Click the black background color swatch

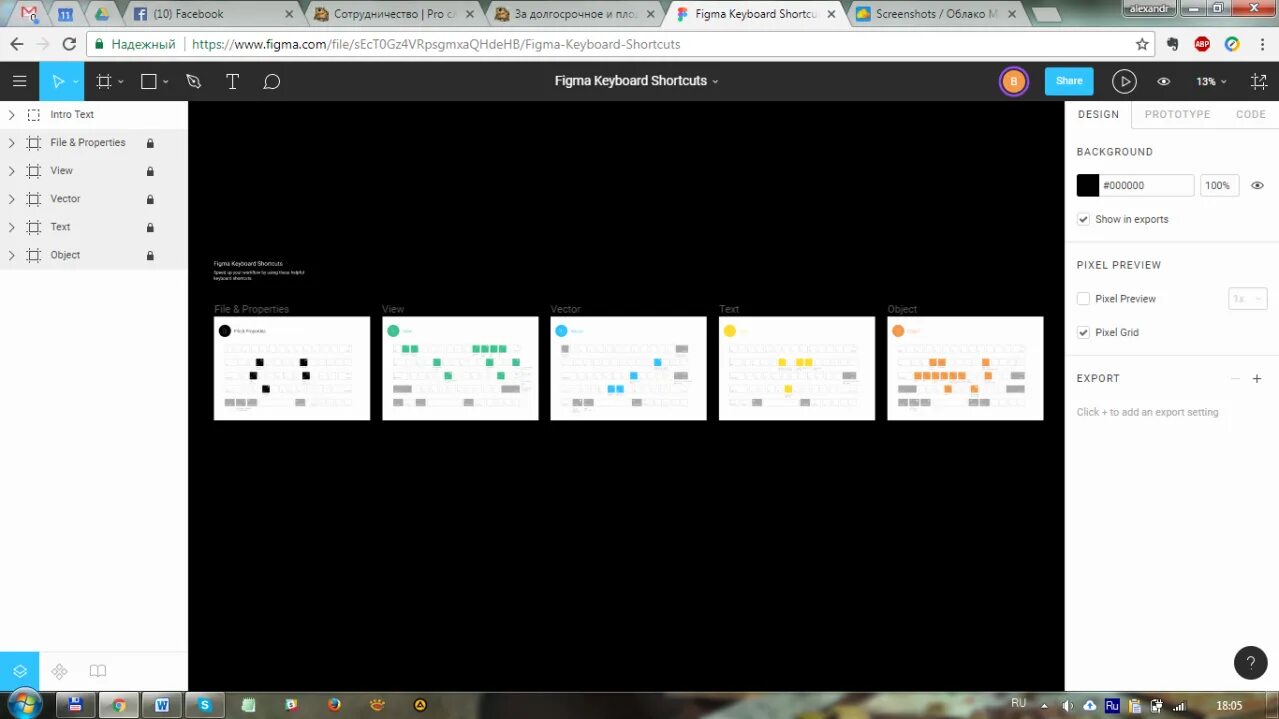point(1088,185)
